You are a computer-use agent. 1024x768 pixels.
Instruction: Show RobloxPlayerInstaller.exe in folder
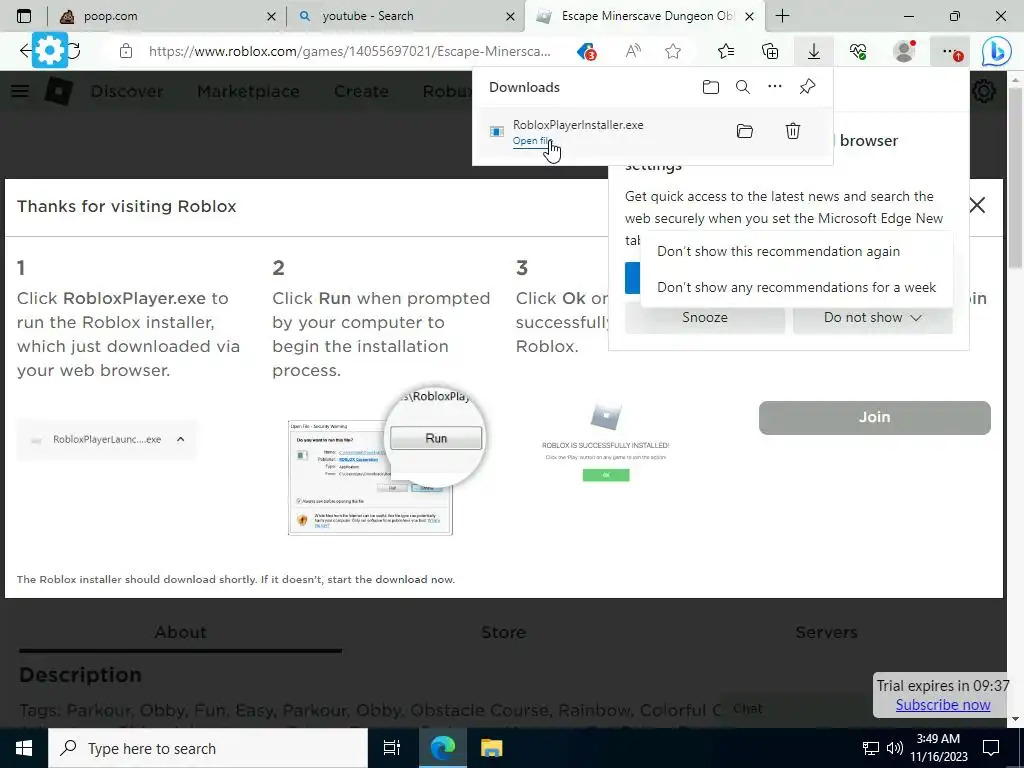pyautogui.click(x=744, y=131)
